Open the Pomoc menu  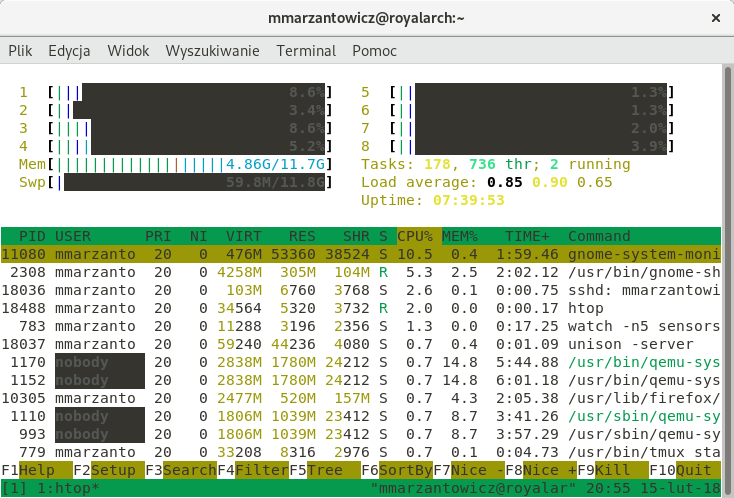pos(374,51)
